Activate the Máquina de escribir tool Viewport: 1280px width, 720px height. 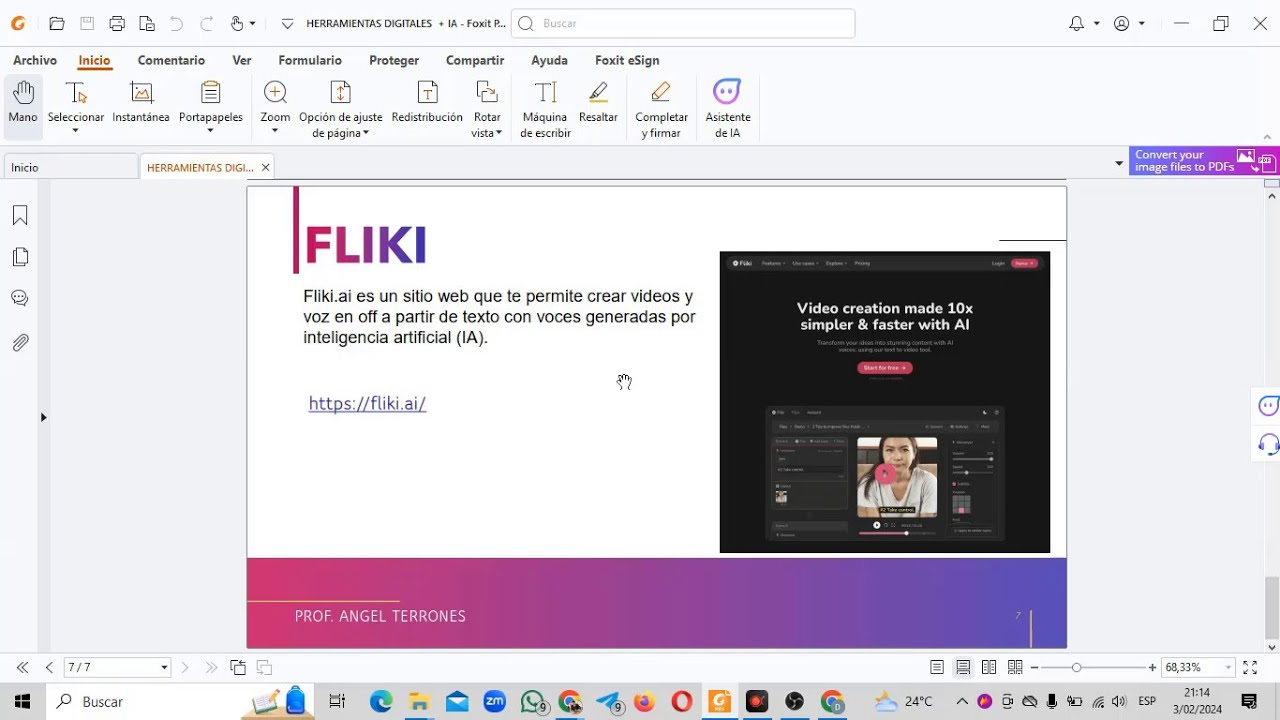(x=545, y=110)
